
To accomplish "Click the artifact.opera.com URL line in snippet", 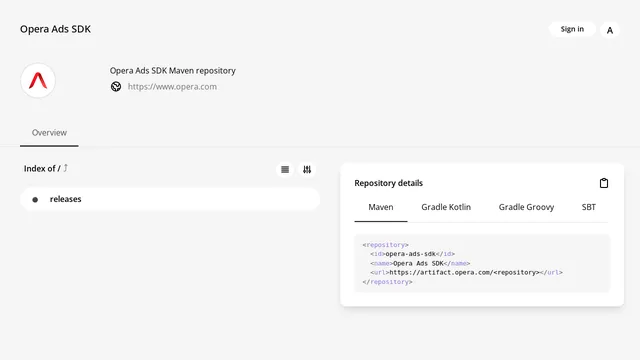I will 467,273.
